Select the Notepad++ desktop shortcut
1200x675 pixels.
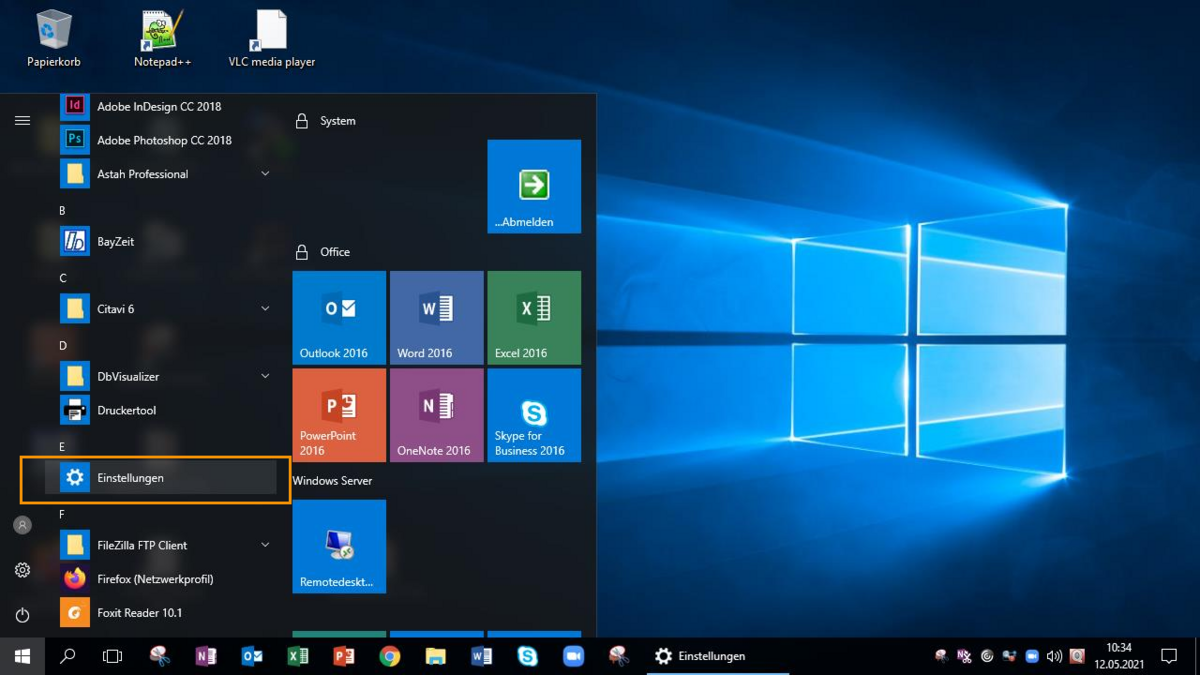pos(162,39)
